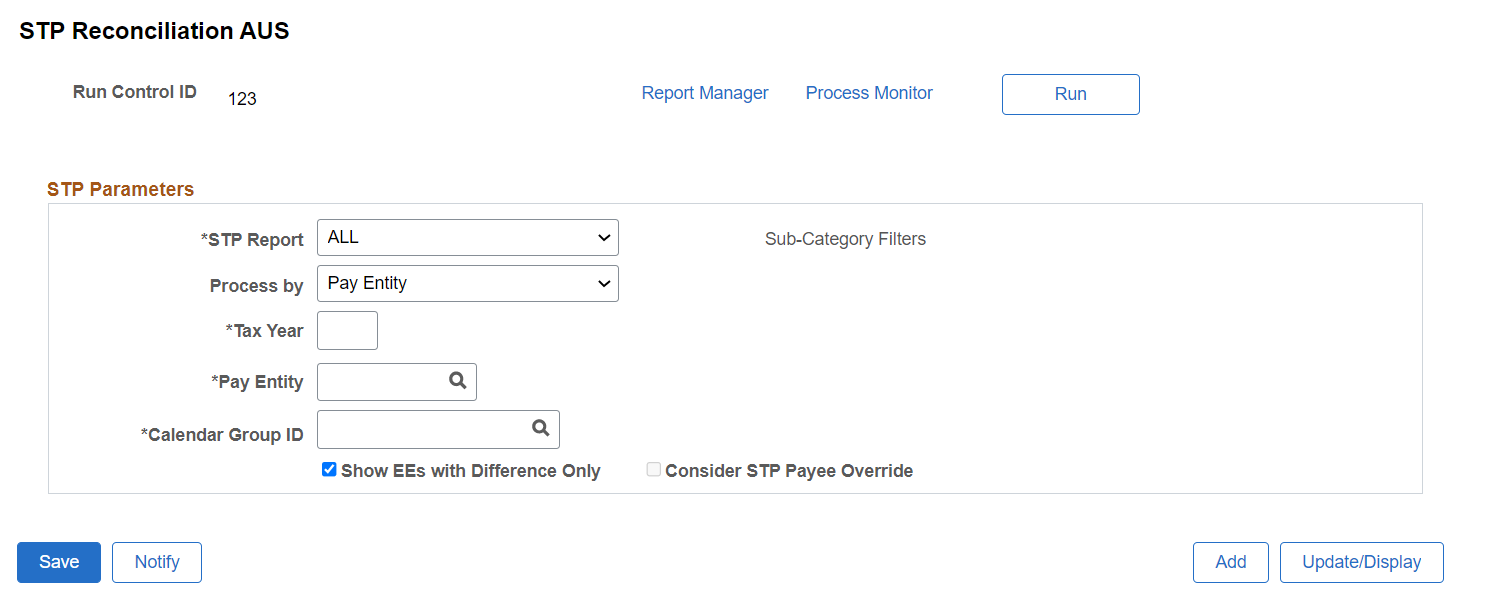1486x600 pixels.
Task: Expand the STP Report dropdown showing ALL
Action: pyautogui.click(x=468, y=238)
